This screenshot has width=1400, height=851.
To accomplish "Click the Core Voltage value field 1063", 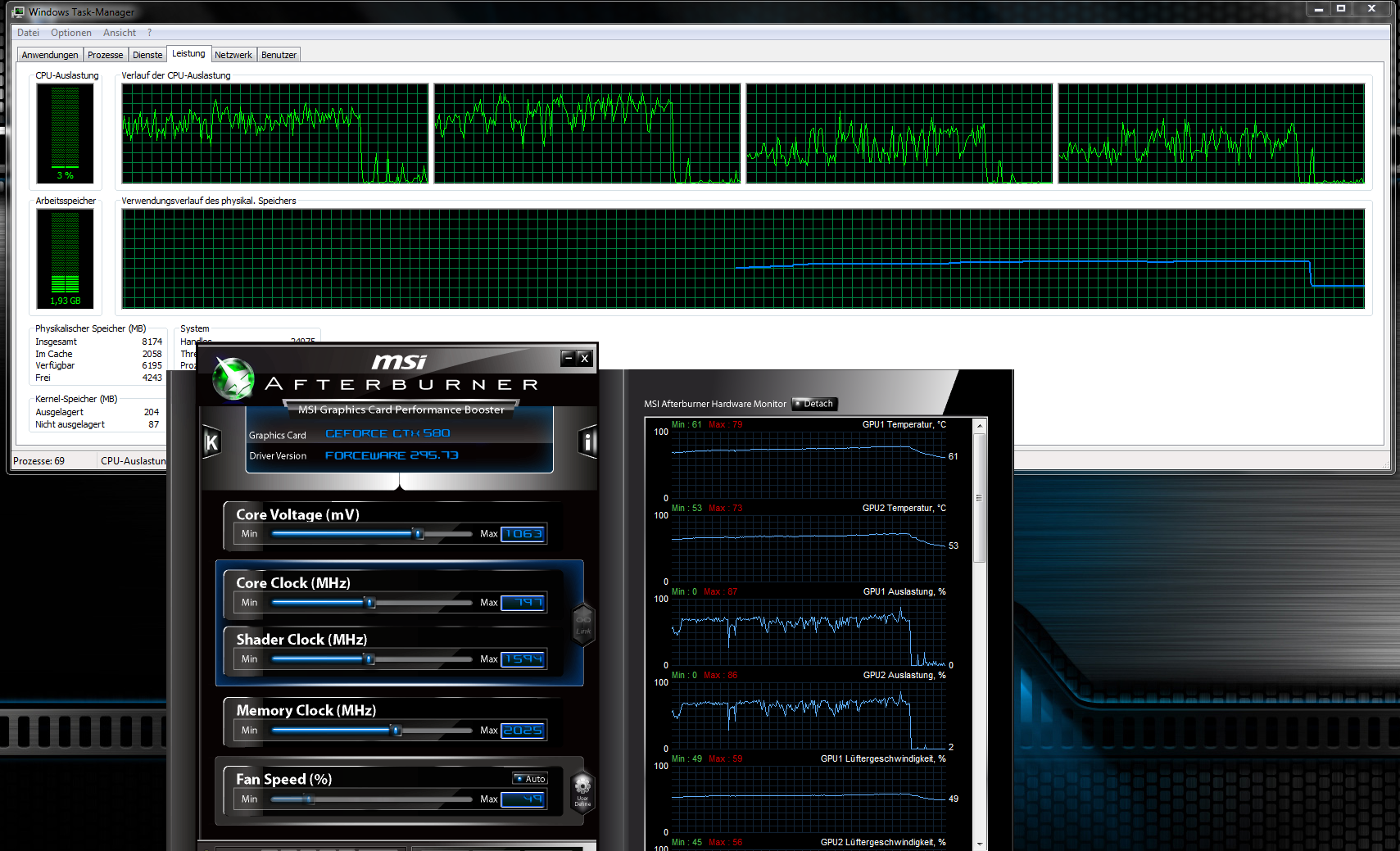I will coord(523,534).
